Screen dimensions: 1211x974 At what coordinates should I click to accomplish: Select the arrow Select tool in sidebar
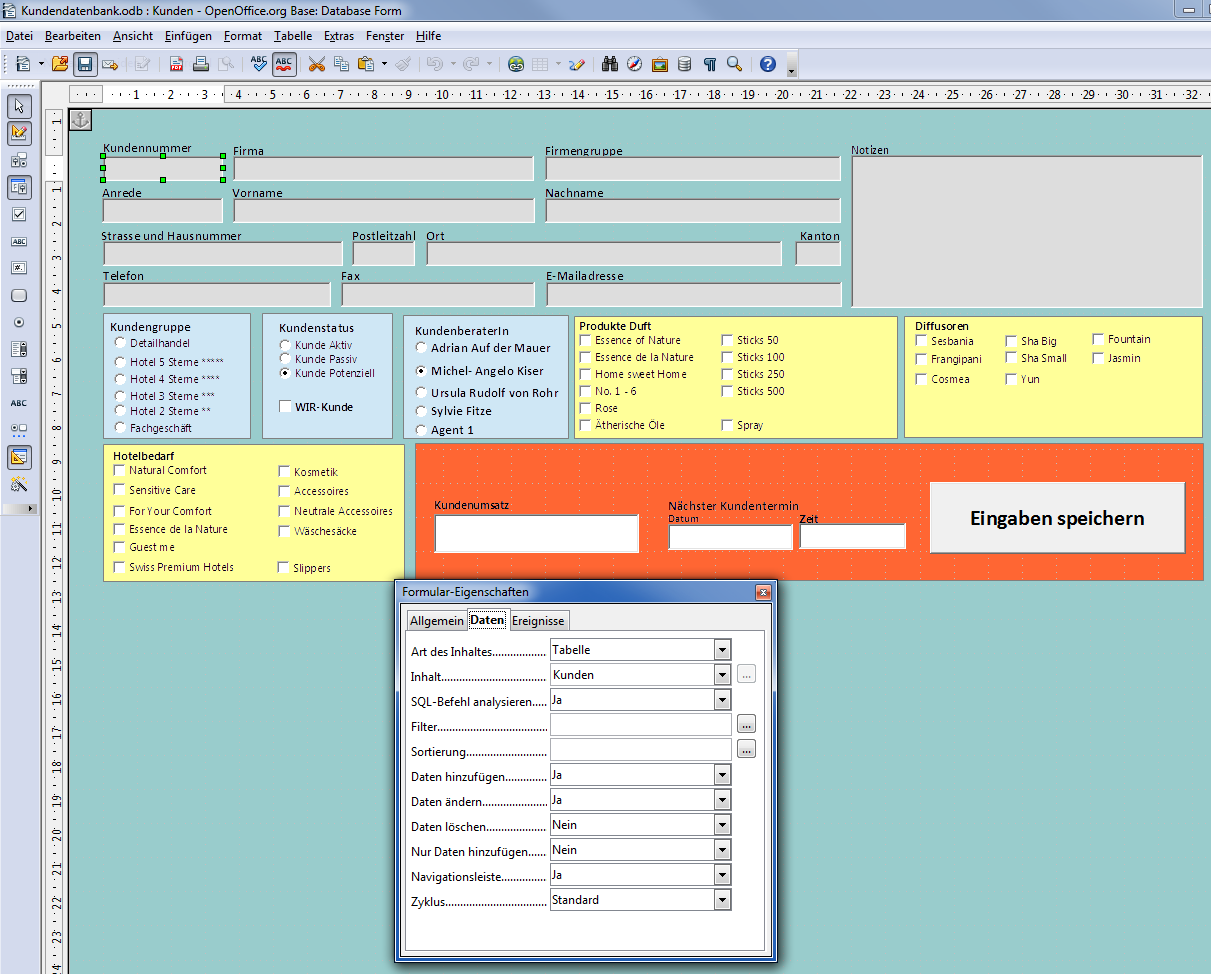(x=20, y=106)
